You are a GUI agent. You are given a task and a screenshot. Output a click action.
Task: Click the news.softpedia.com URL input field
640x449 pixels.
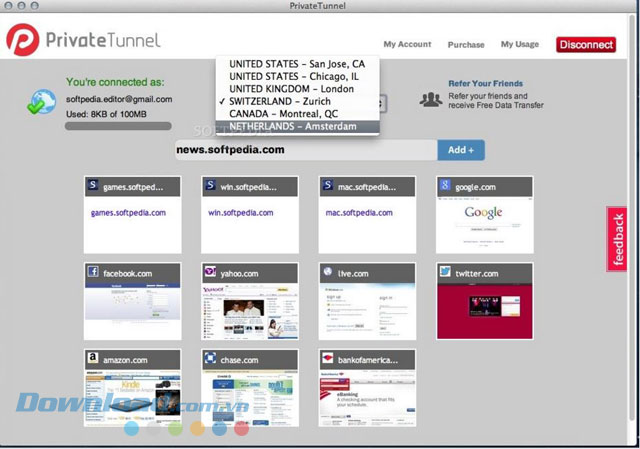306,150
